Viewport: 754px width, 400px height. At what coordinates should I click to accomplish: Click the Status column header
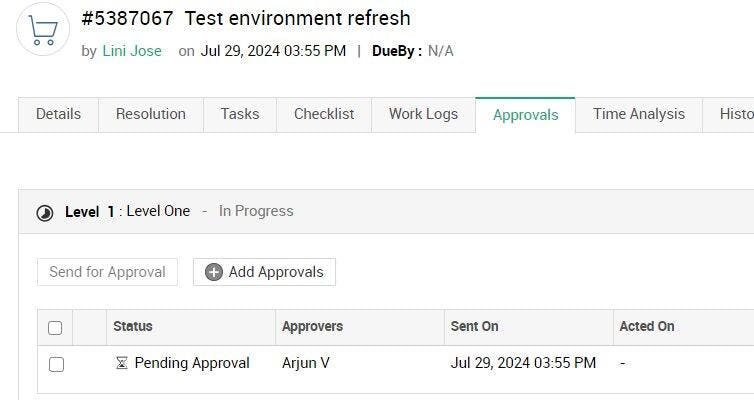(133, 326)
